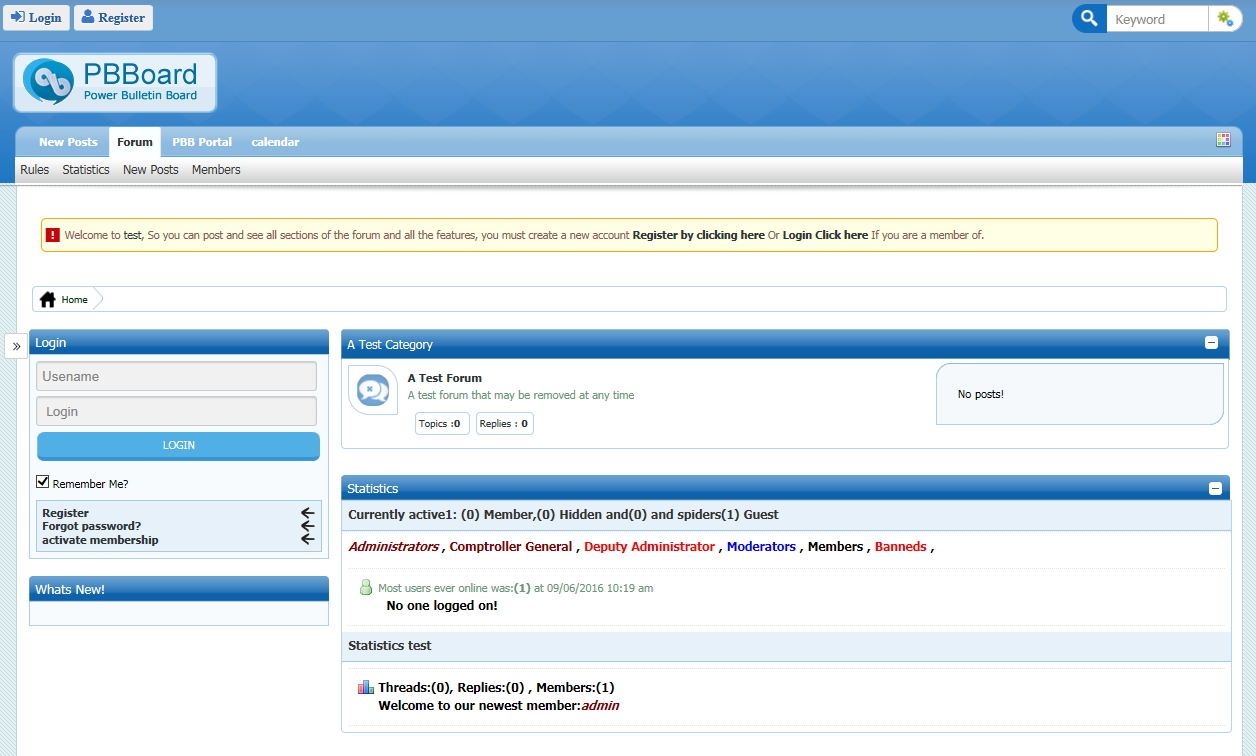Click the Members group link in statistics
The width and height of the screenshot is (1256, 756).
pyautogui.click(x=835, y=546)
